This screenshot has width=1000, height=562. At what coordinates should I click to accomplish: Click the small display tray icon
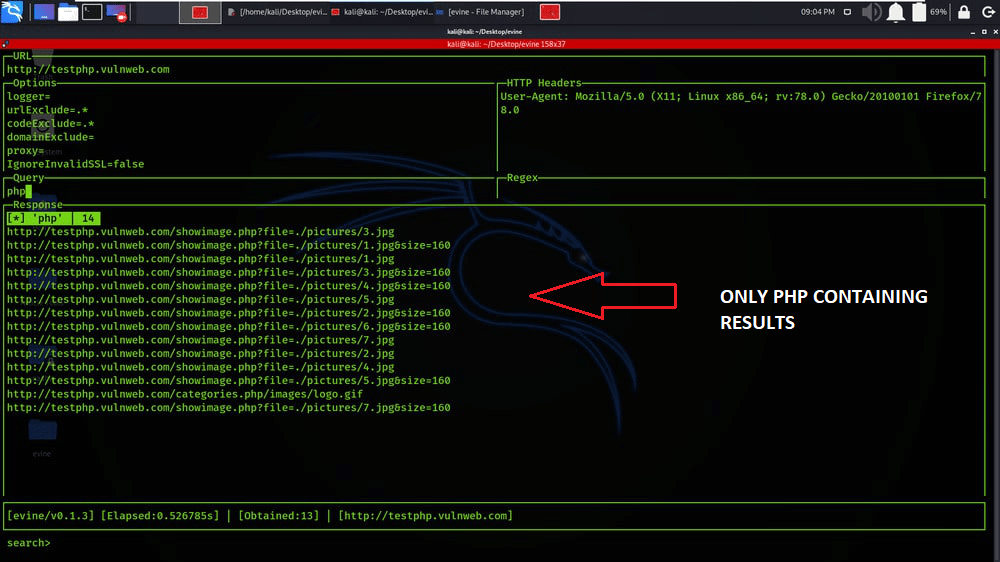click(x=847, y=12)
